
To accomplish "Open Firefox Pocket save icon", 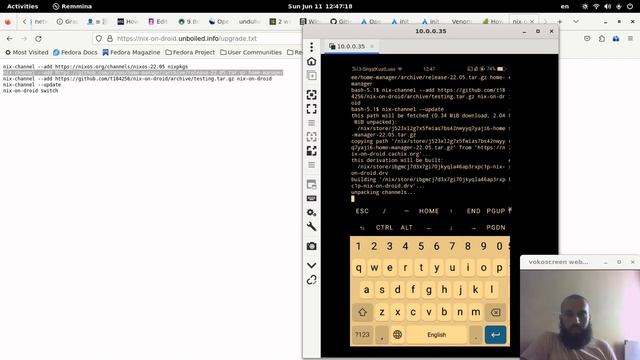I will pos(587,38).
